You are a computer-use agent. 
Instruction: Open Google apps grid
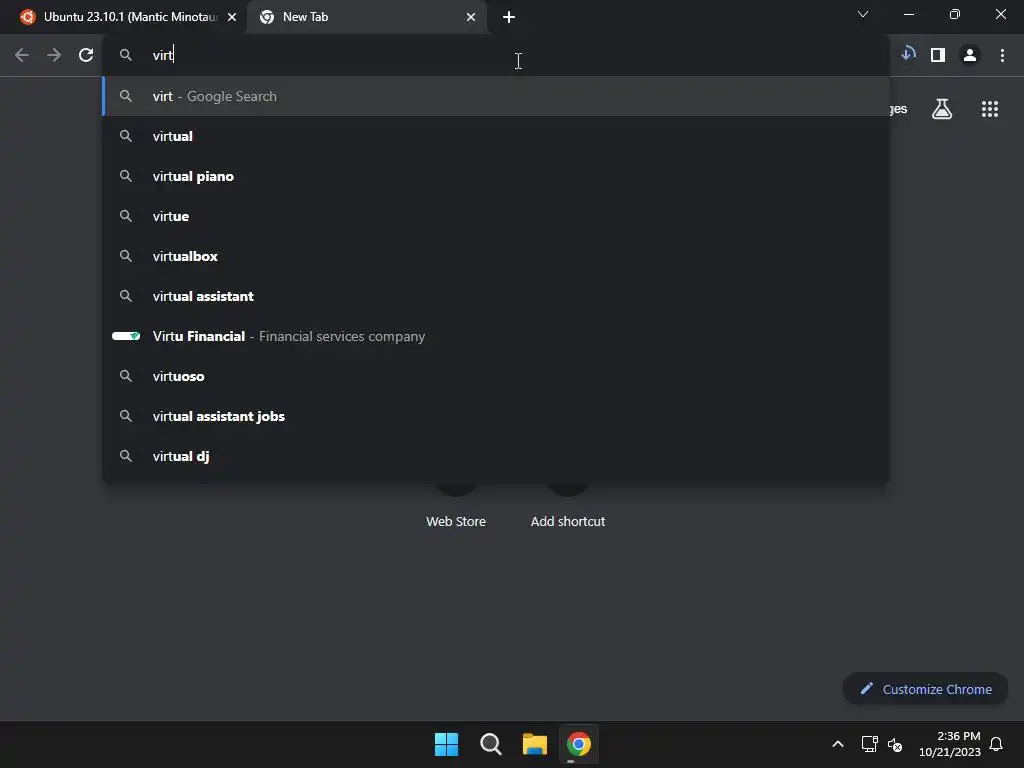pyautogui.click(x=989, y=109)
